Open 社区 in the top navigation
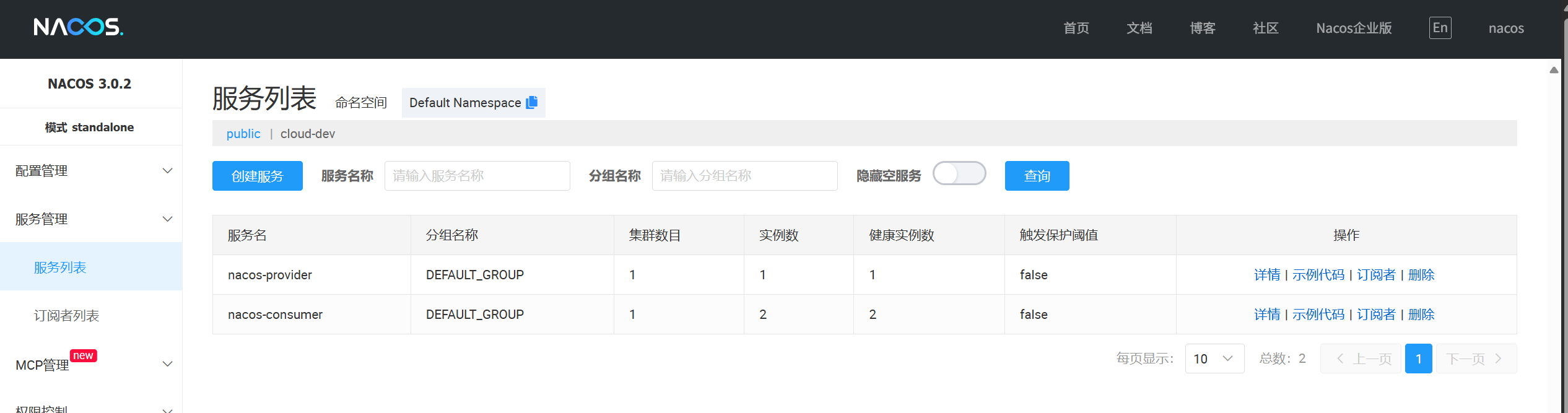This screenshot has width=1568, height=413. 1266,28
